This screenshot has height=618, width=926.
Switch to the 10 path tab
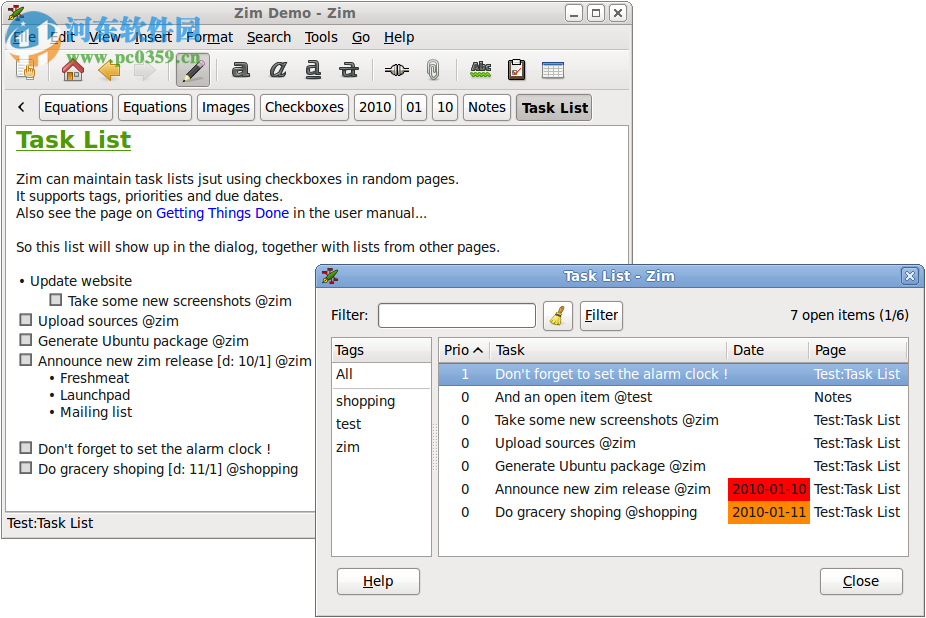pyautogui.click(x=445, y=108)
